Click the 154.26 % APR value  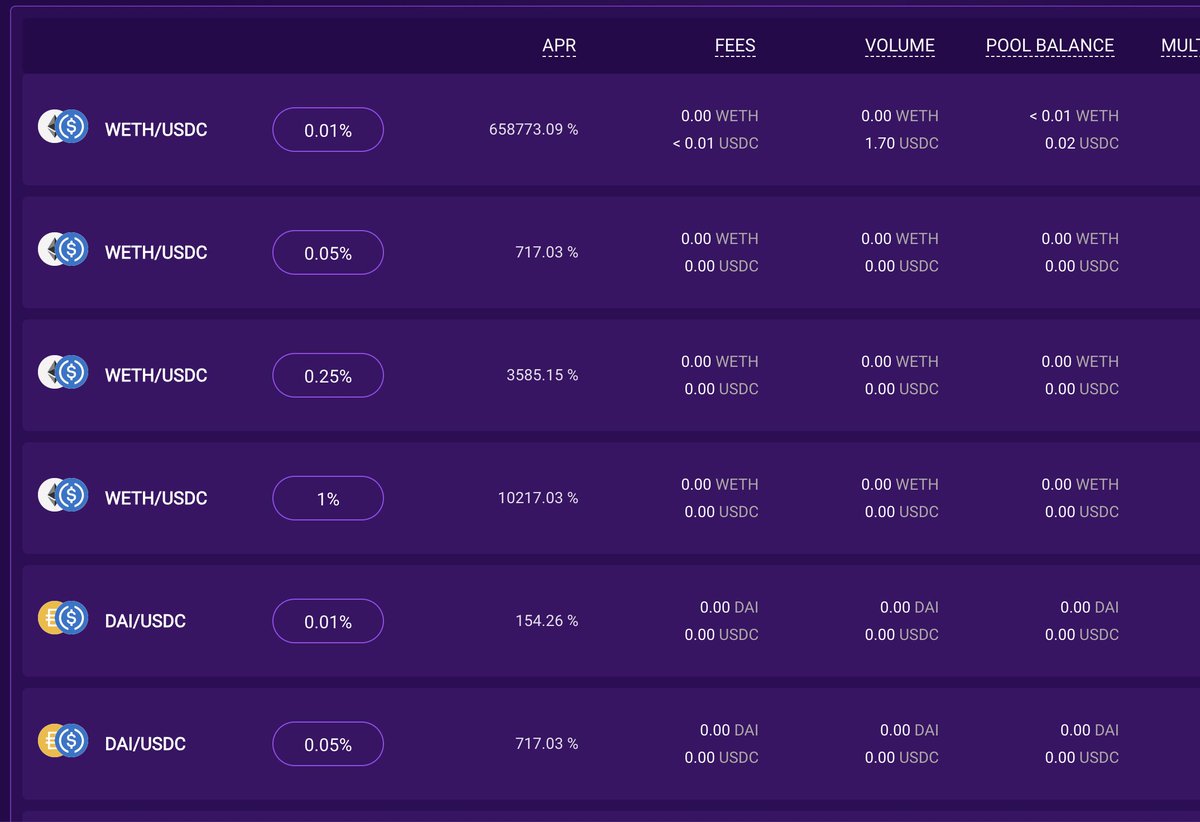pos(546,621)
